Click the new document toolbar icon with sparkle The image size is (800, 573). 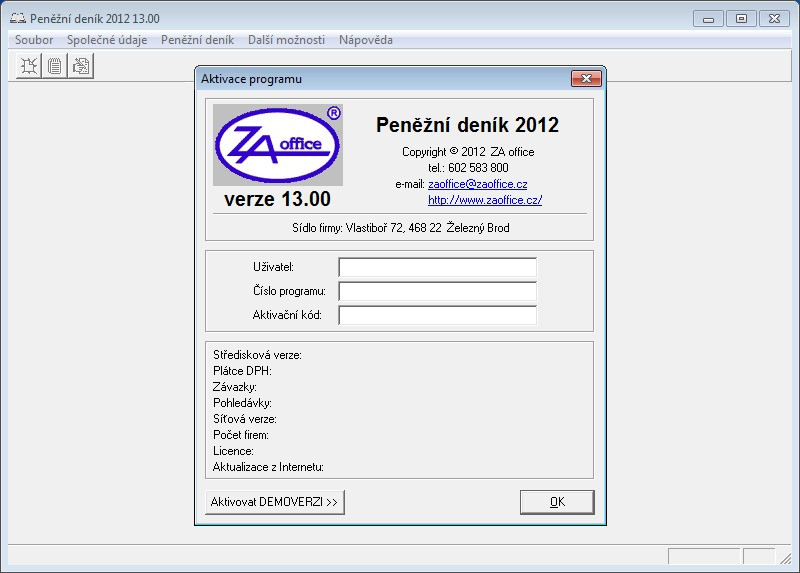click(29, 66)
